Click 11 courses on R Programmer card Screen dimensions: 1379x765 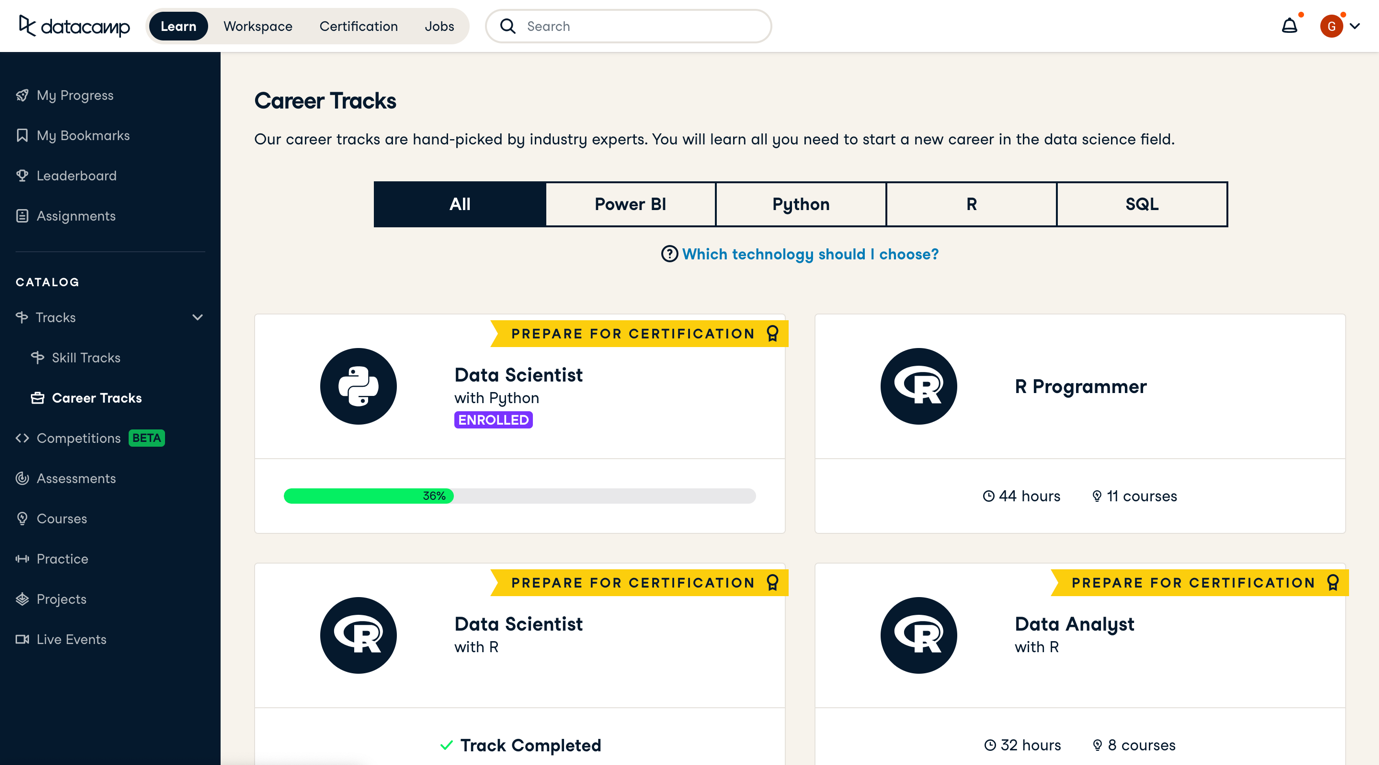coord(1134,496)
